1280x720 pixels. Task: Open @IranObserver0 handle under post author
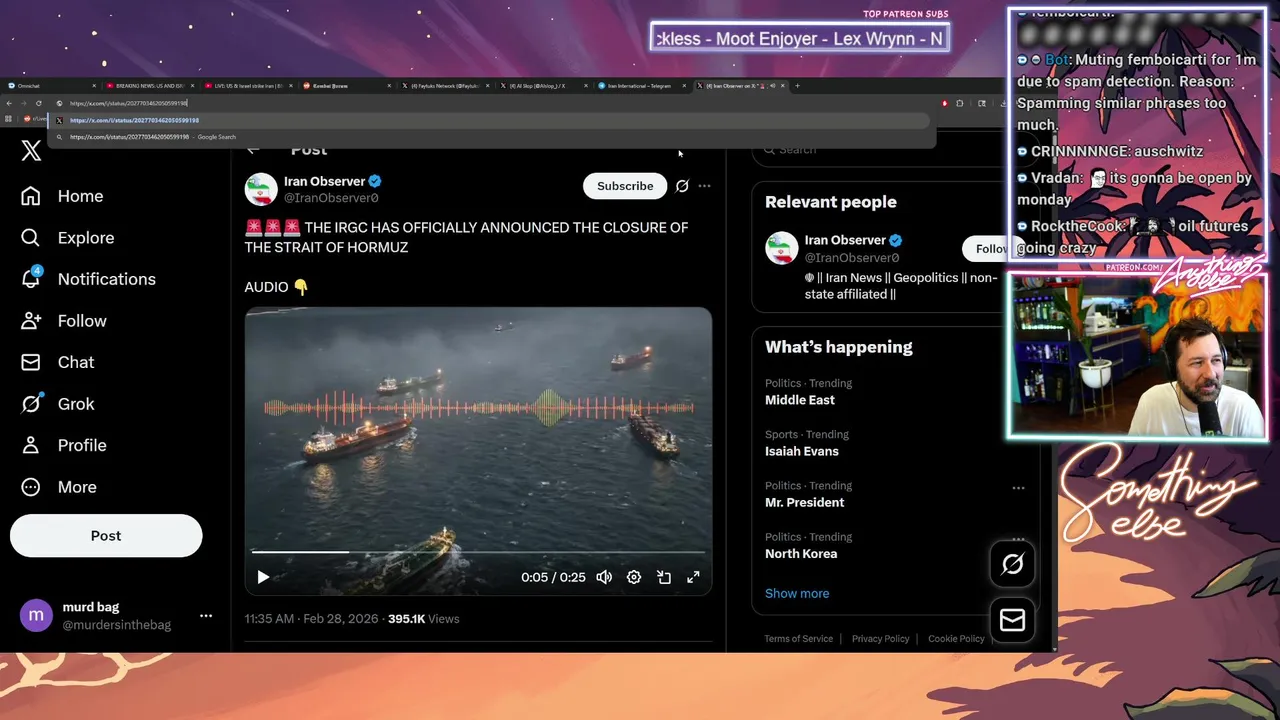[x=331, y=198]
